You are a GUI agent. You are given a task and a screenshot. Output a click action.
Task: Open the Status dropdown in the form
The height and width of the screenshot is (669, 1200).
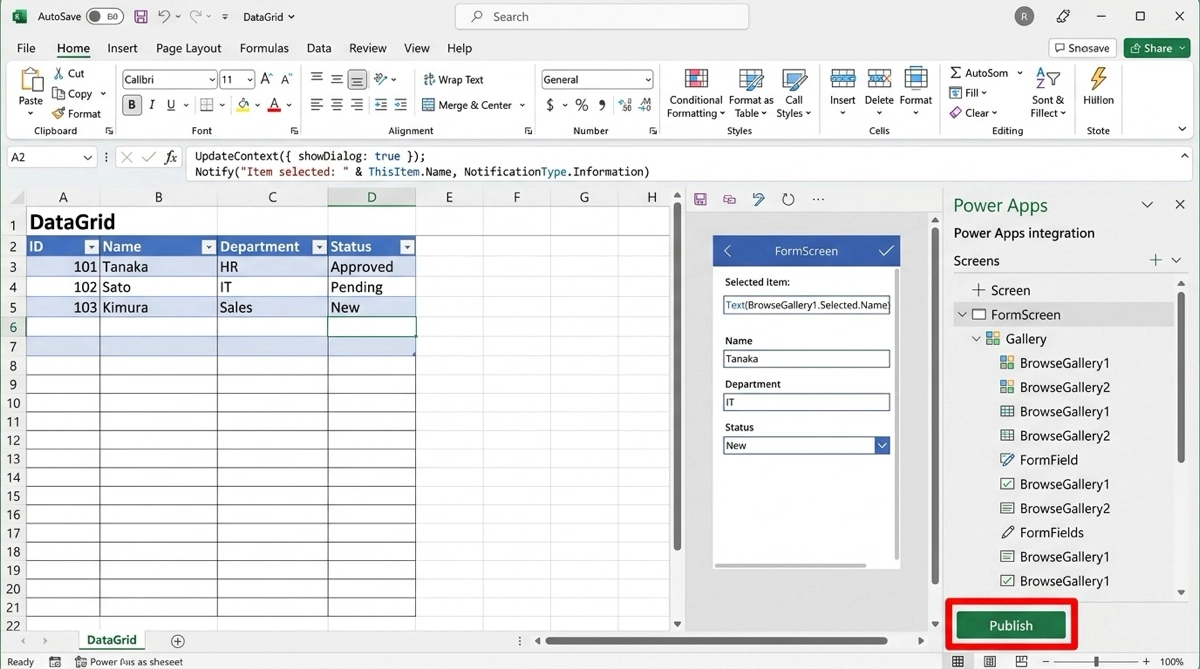pos(882,446)
